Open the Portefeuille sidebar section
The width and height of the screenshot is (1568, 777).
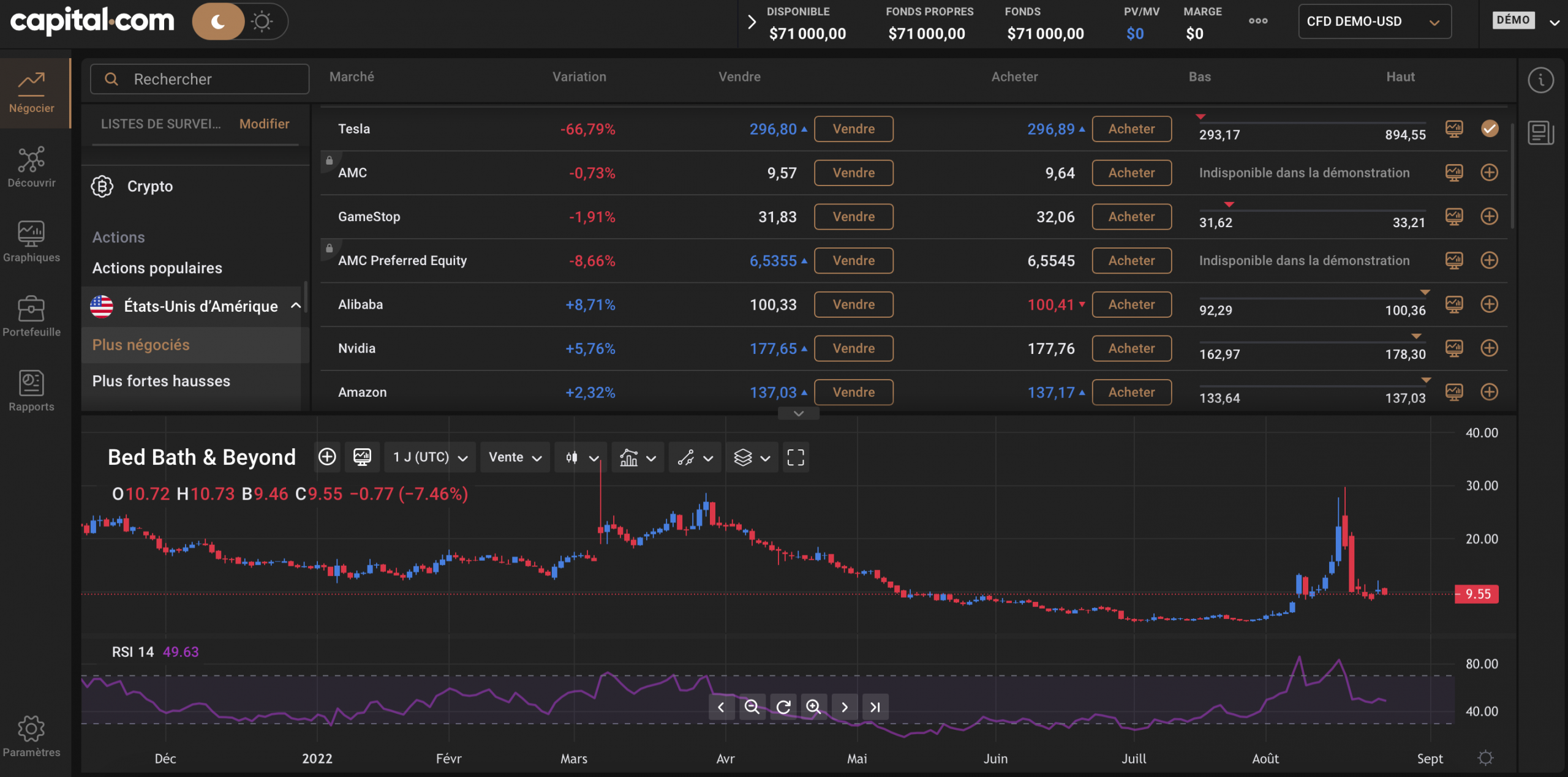[x=32, y=316]
